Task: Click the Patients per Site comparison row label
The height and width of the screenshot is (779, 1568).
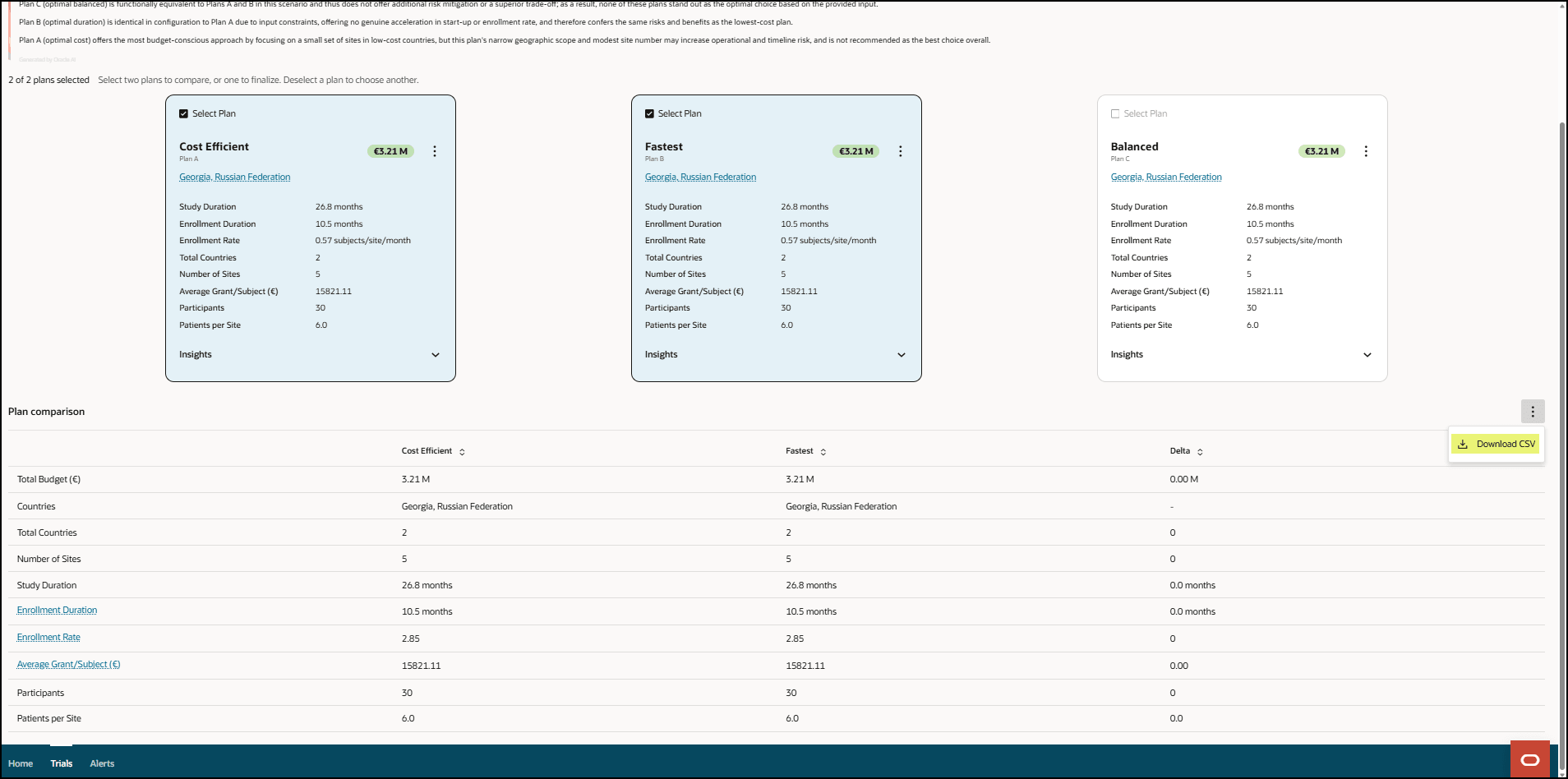Action: pos(49,718)
